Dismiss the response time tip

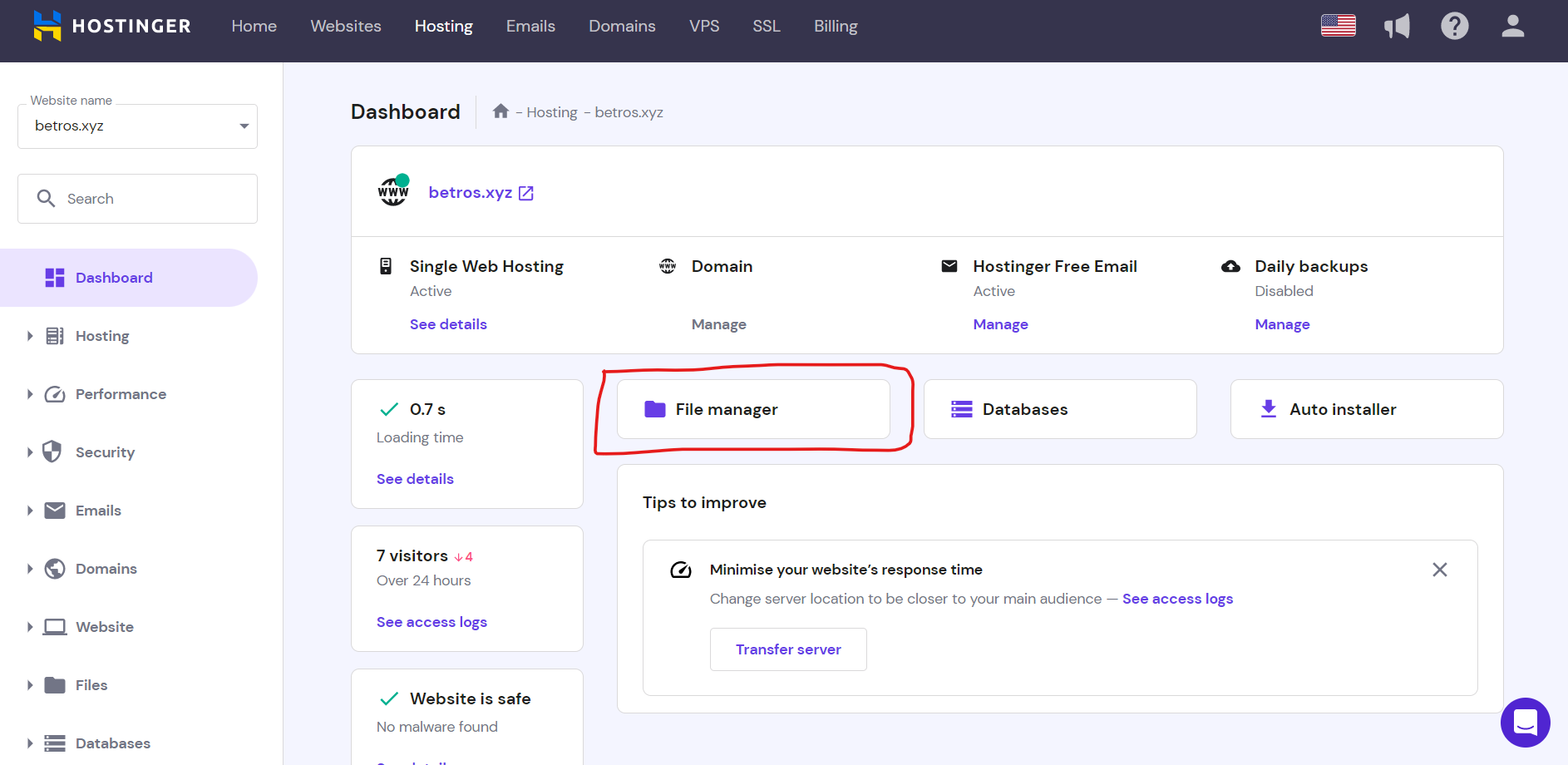click(x=1440, y=570)
